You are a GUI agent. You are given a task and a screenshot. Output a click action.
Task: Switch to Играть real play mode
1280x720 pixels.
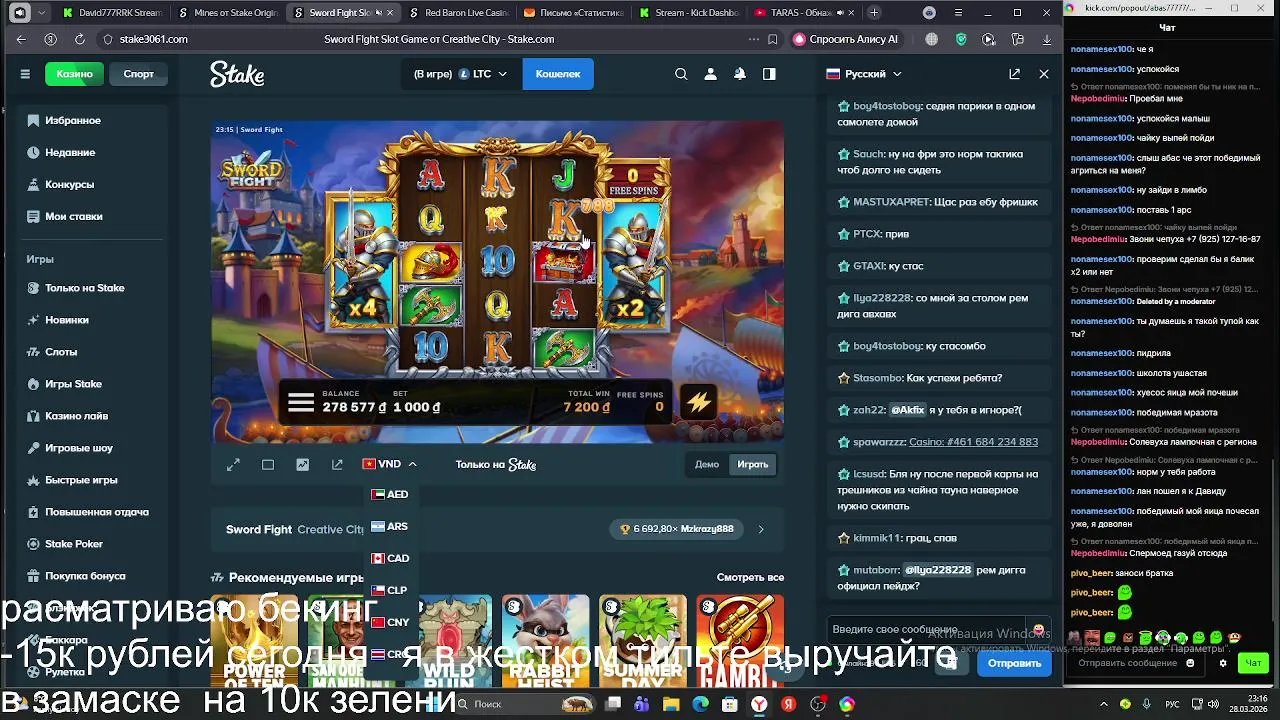752,464
